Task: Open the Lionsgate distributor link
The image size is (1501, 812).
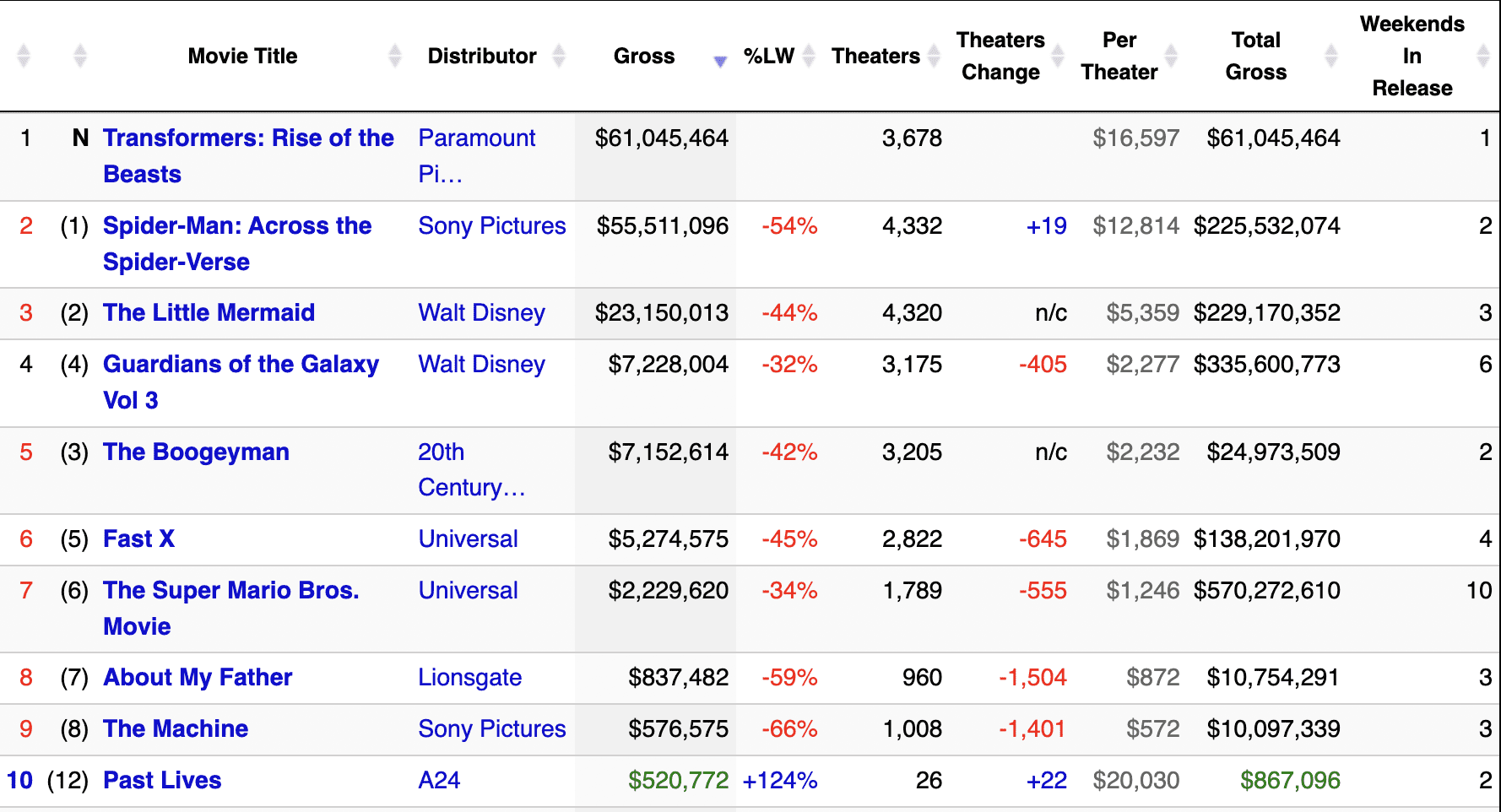Action: point(470,678)
